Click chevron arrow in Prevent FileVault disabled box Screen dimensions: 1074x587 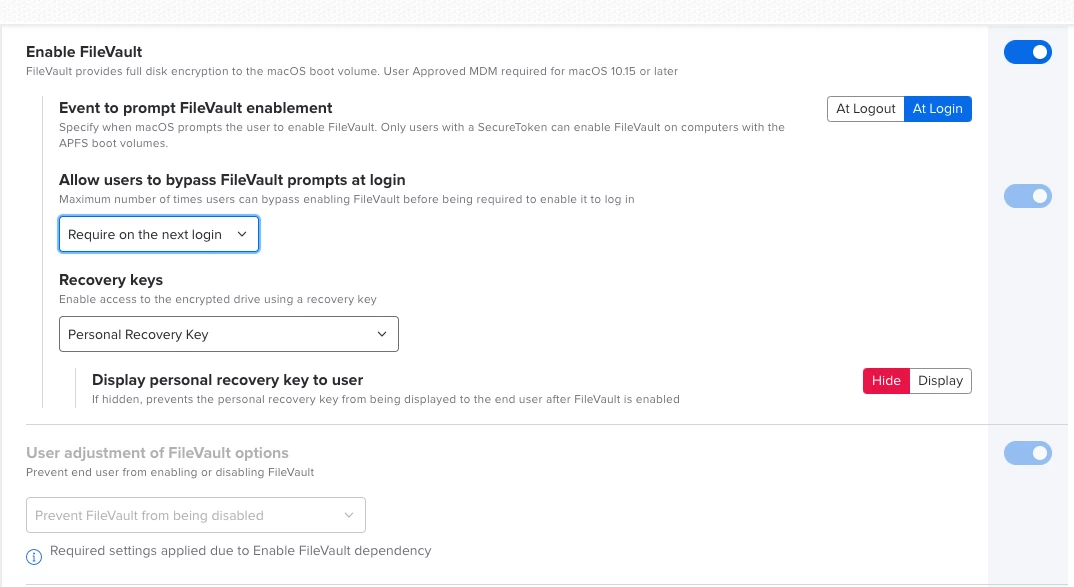(349, 515)
